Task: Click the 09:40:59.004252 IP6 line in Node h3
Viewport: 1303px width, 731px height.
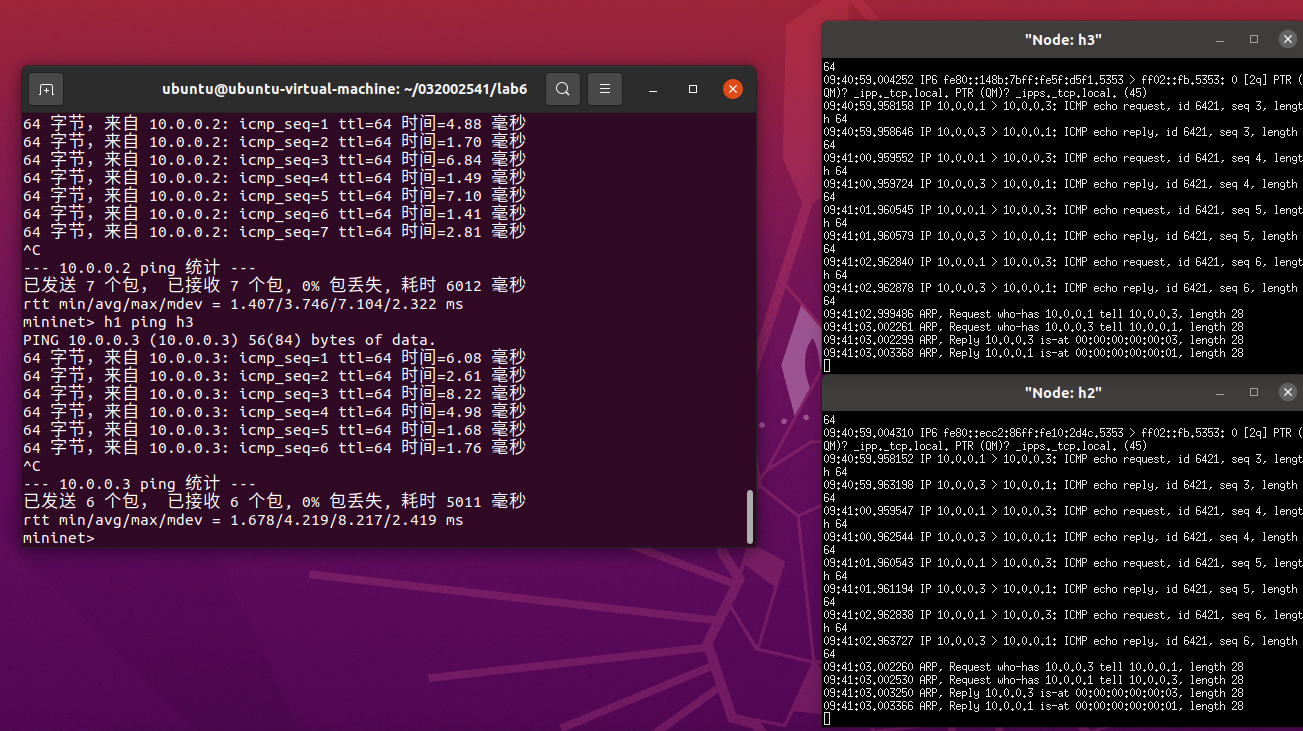Action: pyautogui.click(x=1063, y=86)
